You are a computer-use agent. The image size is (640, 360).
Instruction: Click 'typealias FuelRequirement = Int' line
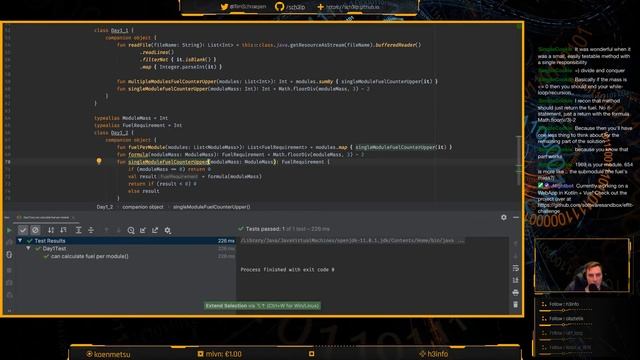click(138, 125)
